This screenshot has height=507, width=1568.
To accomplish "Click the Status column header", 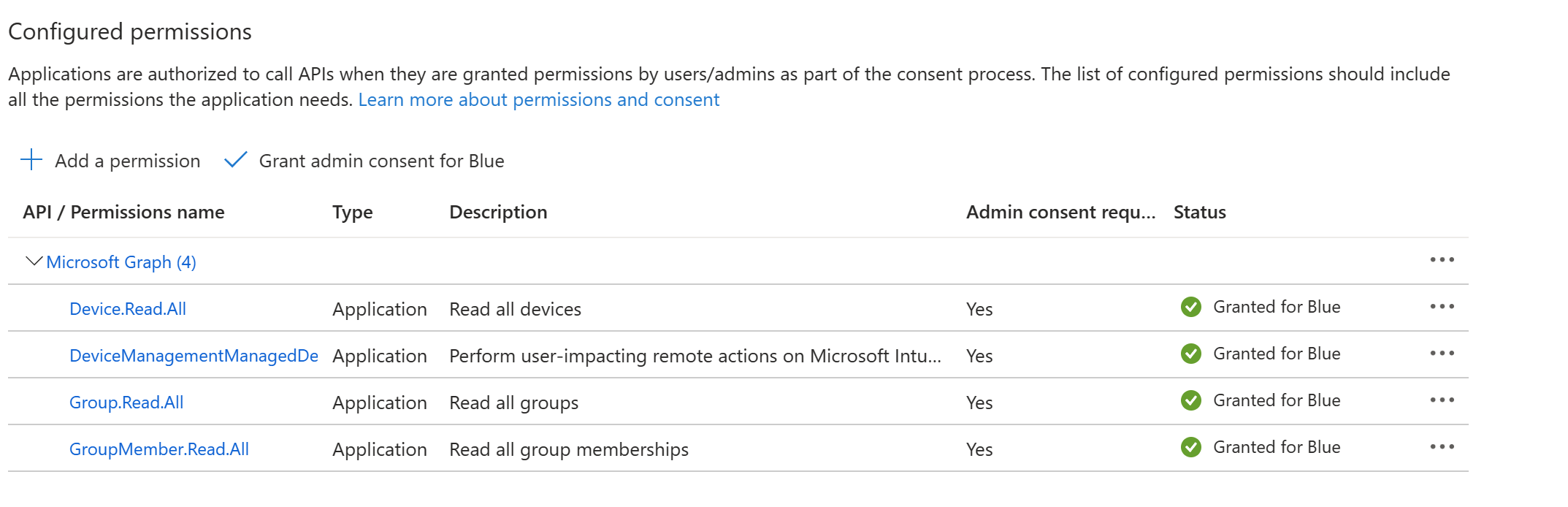I will pos(1199,213).
